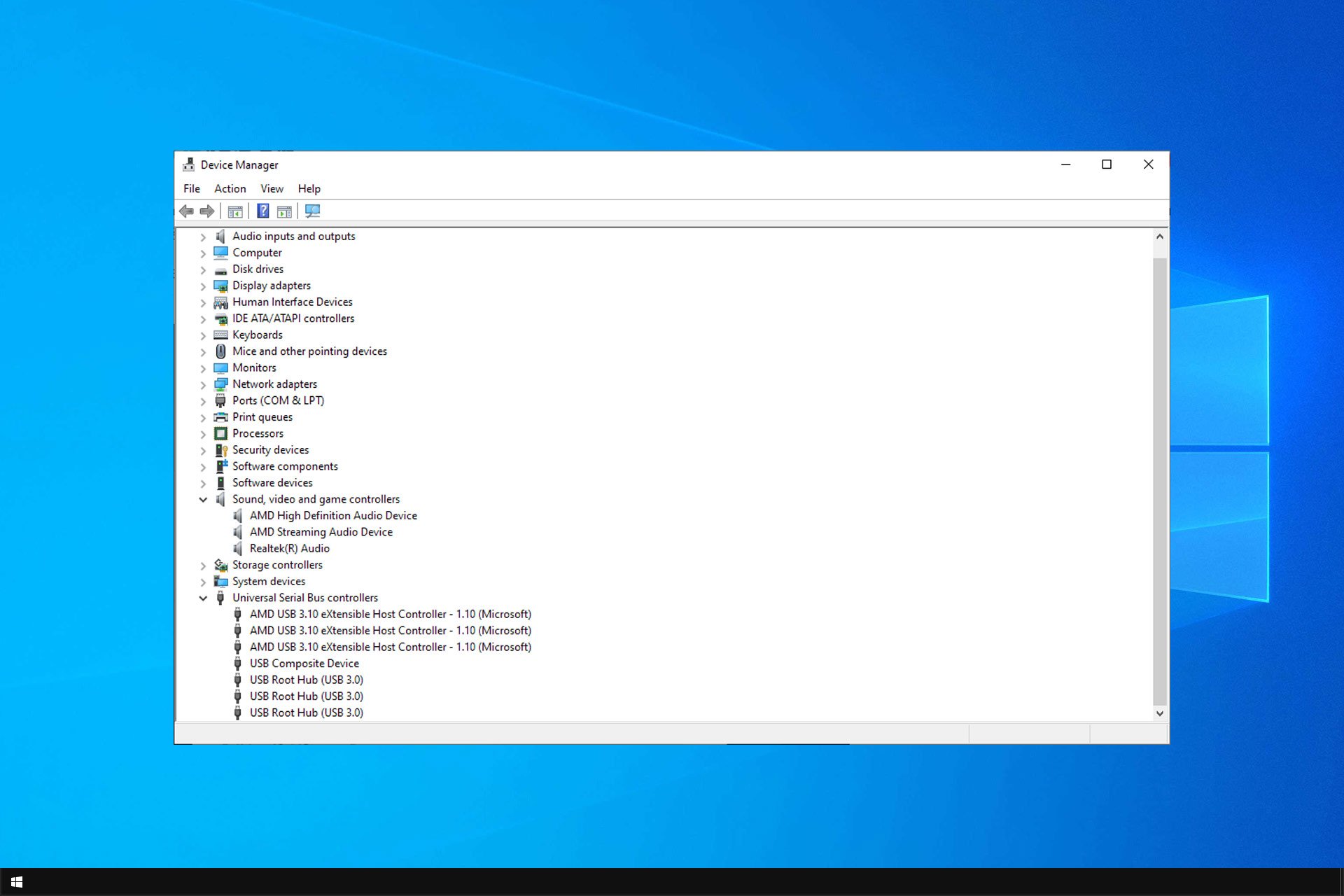Screen dimensions: 1344x896
Task: Collapse Universal Serial Bus controllers
Action: (203, 598)
